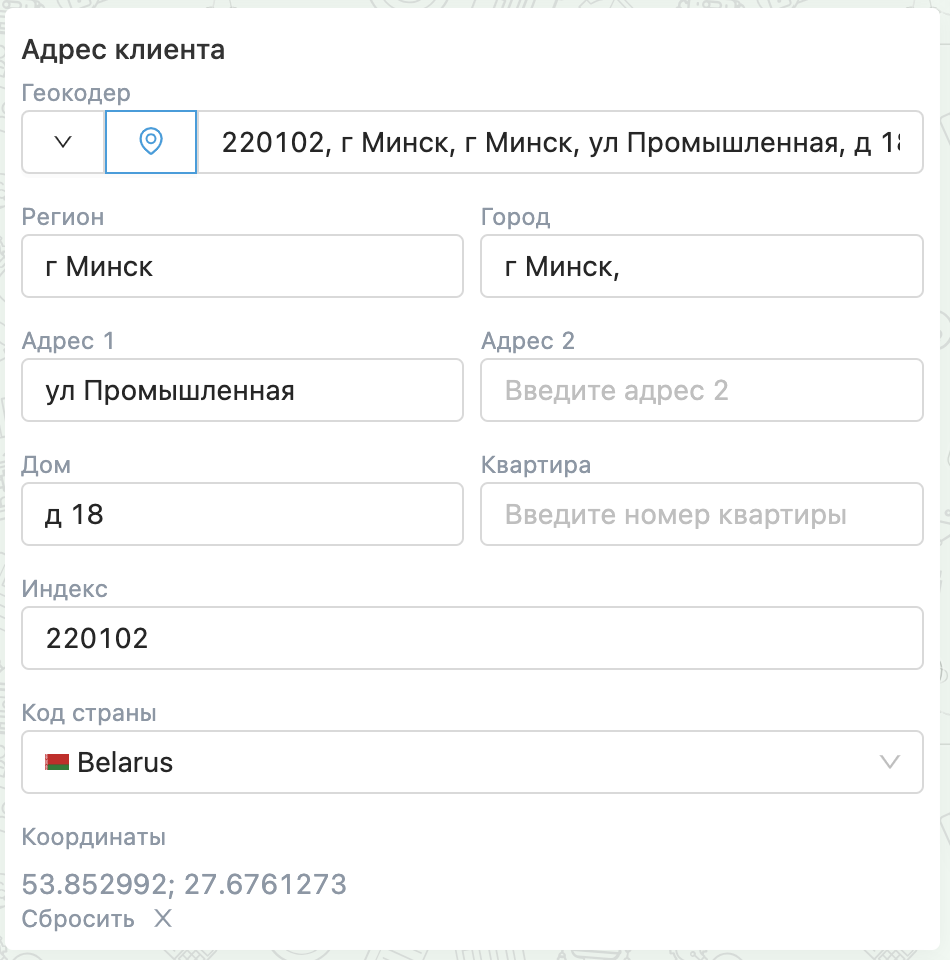Expand the geocoder dropdown chevron

coord(63,142)
